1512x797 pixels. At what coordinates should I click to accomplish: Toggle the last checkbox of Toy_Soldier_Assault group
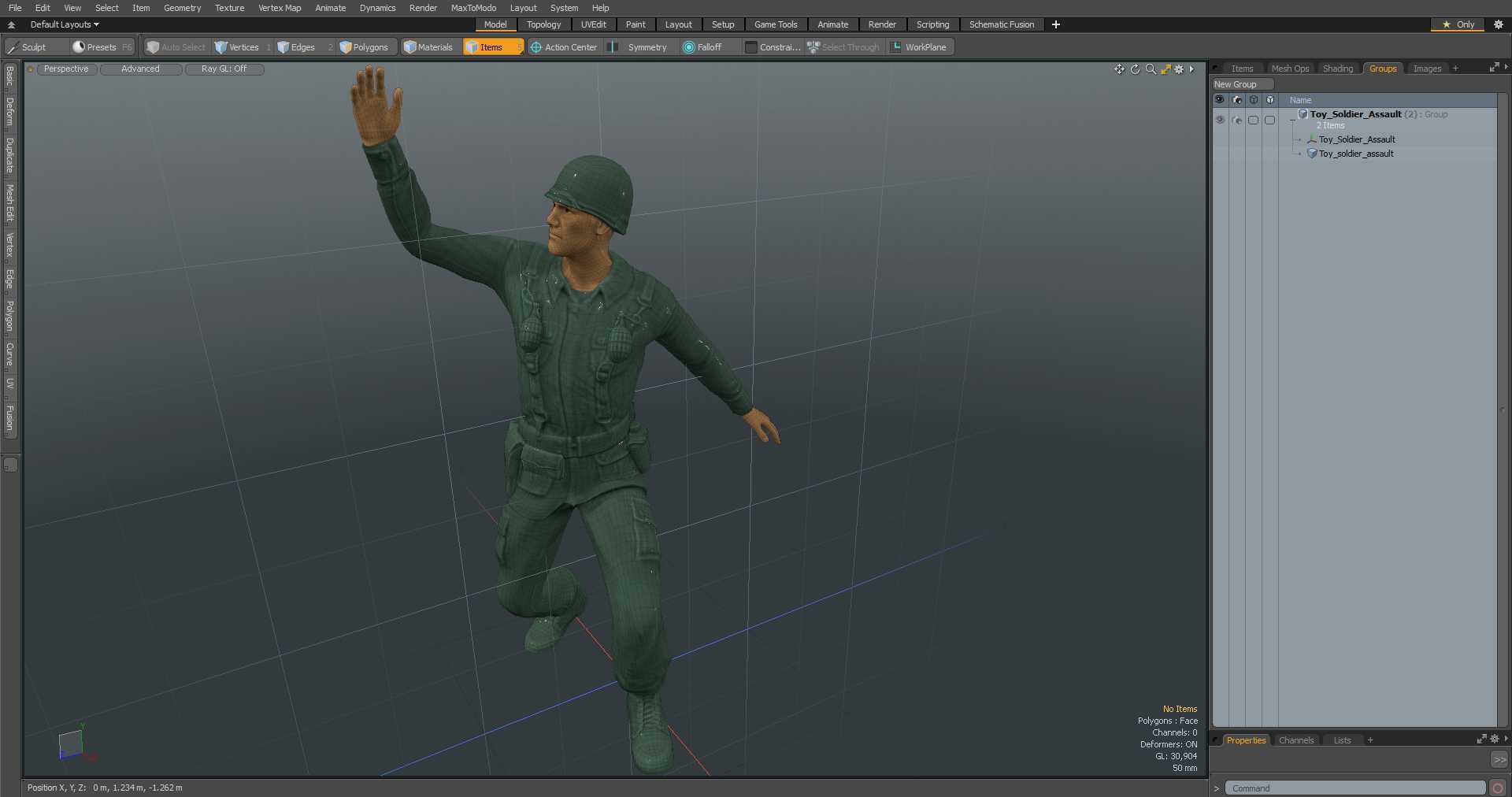point(1269,120)
